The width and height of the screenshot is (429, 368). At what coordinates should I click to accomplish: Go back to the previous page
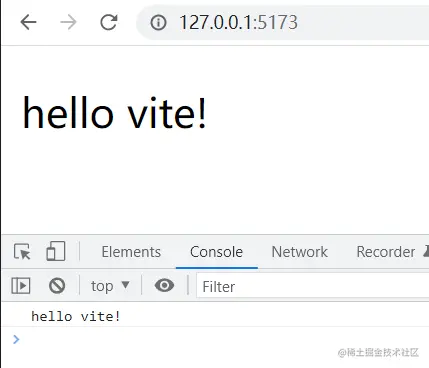point(28,23)
